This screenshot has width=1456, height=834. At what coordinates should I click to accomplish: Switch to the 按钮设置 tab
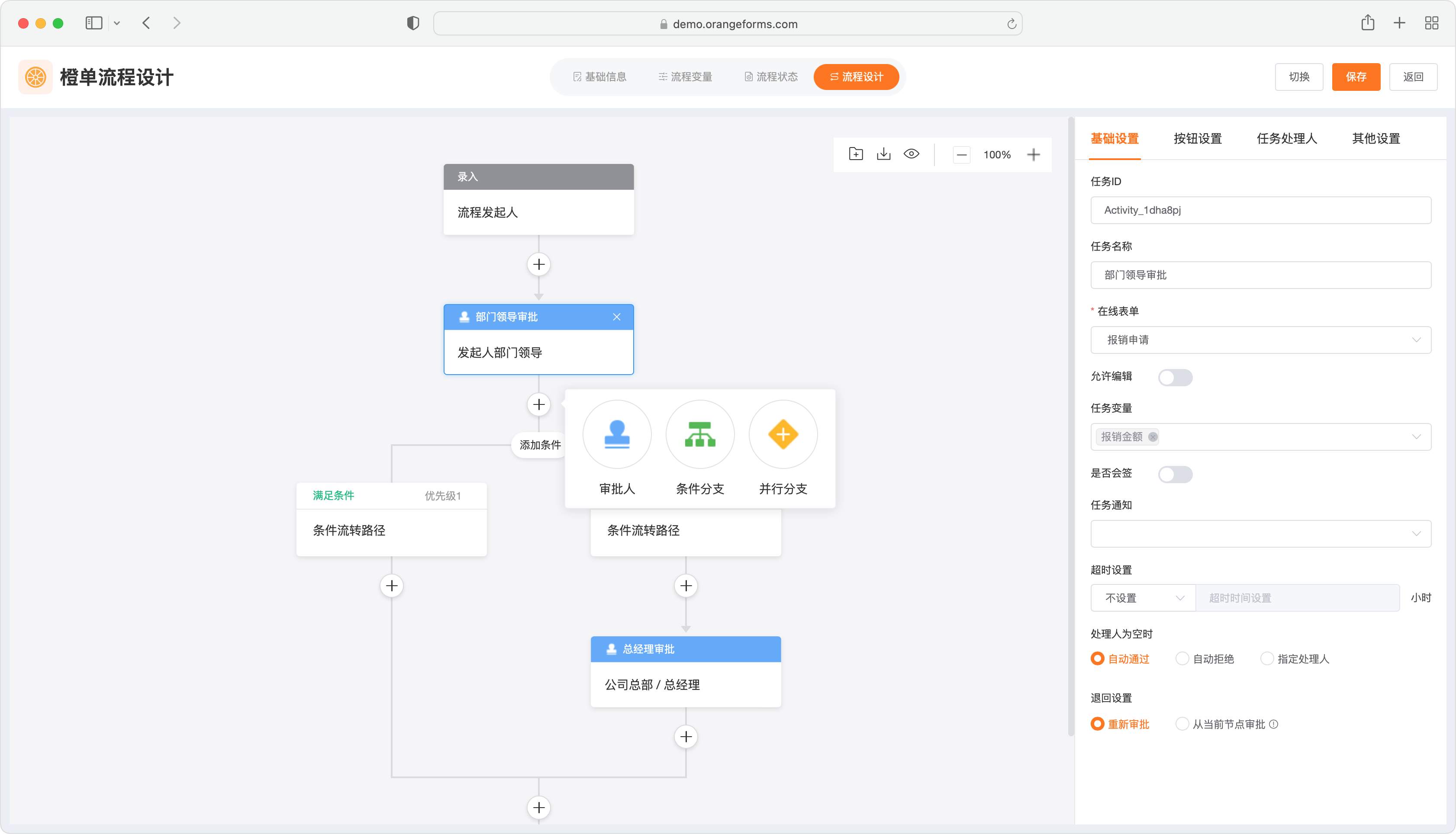(x=1198, y=138)
